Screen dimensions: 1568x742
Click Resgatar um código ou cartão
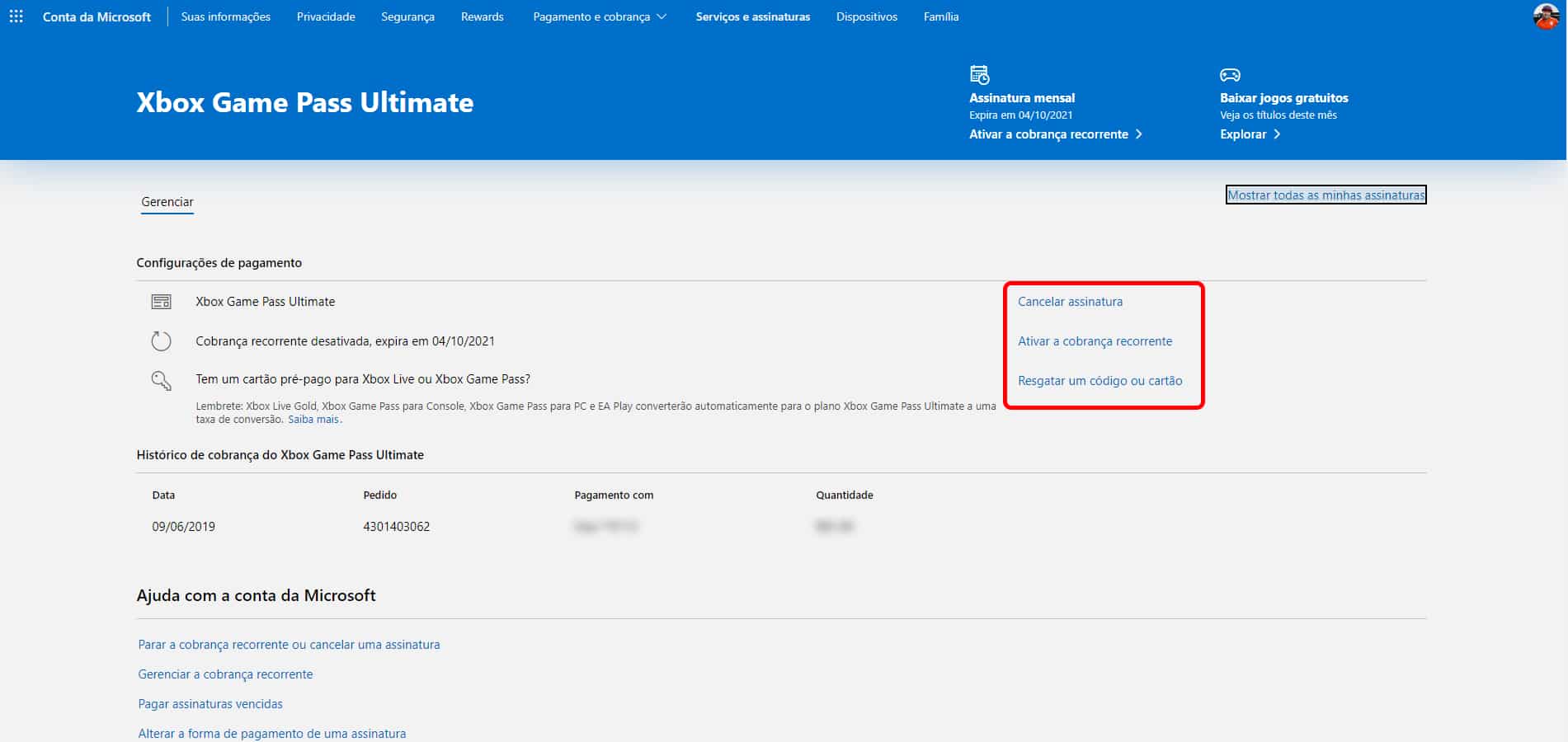[1099, 381]
